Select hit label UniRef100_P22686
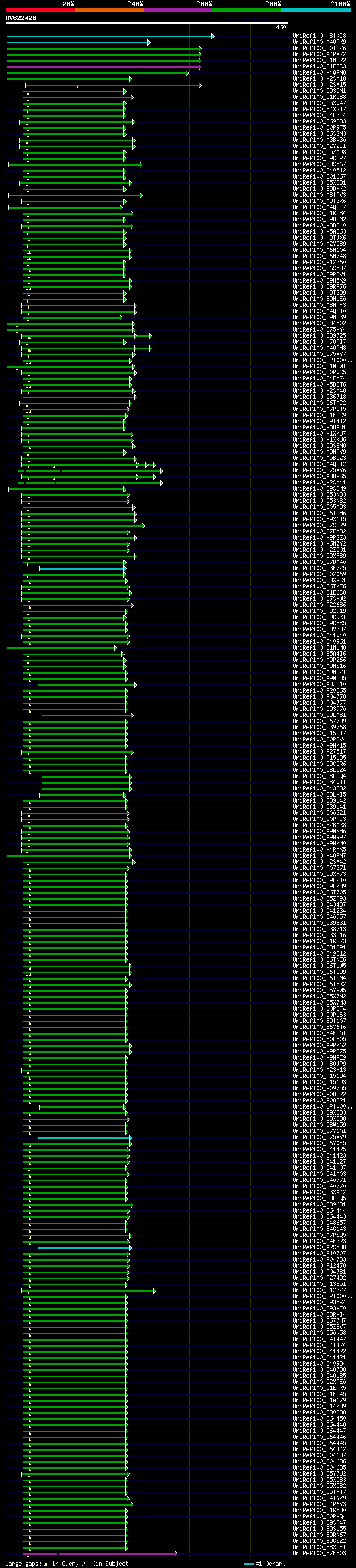Image resolution: width=356 pixels, height=1568 pixels. 319,605
